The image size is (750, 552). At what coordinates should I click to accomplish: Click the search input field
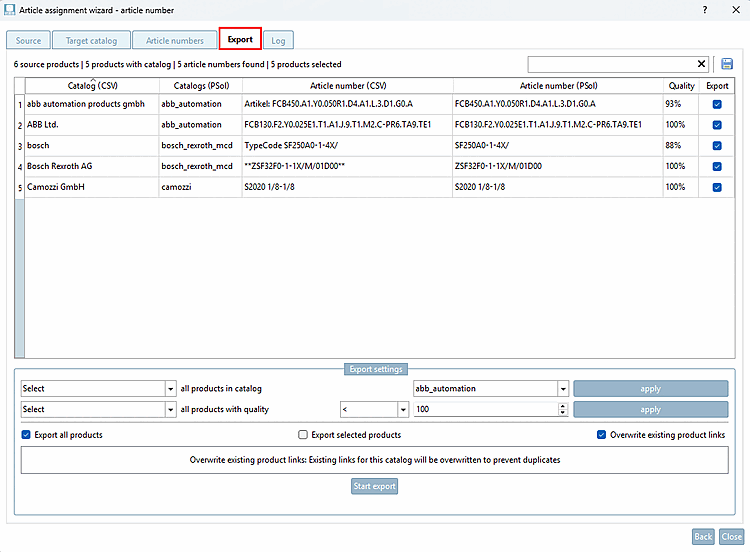(x=612, y=64)
